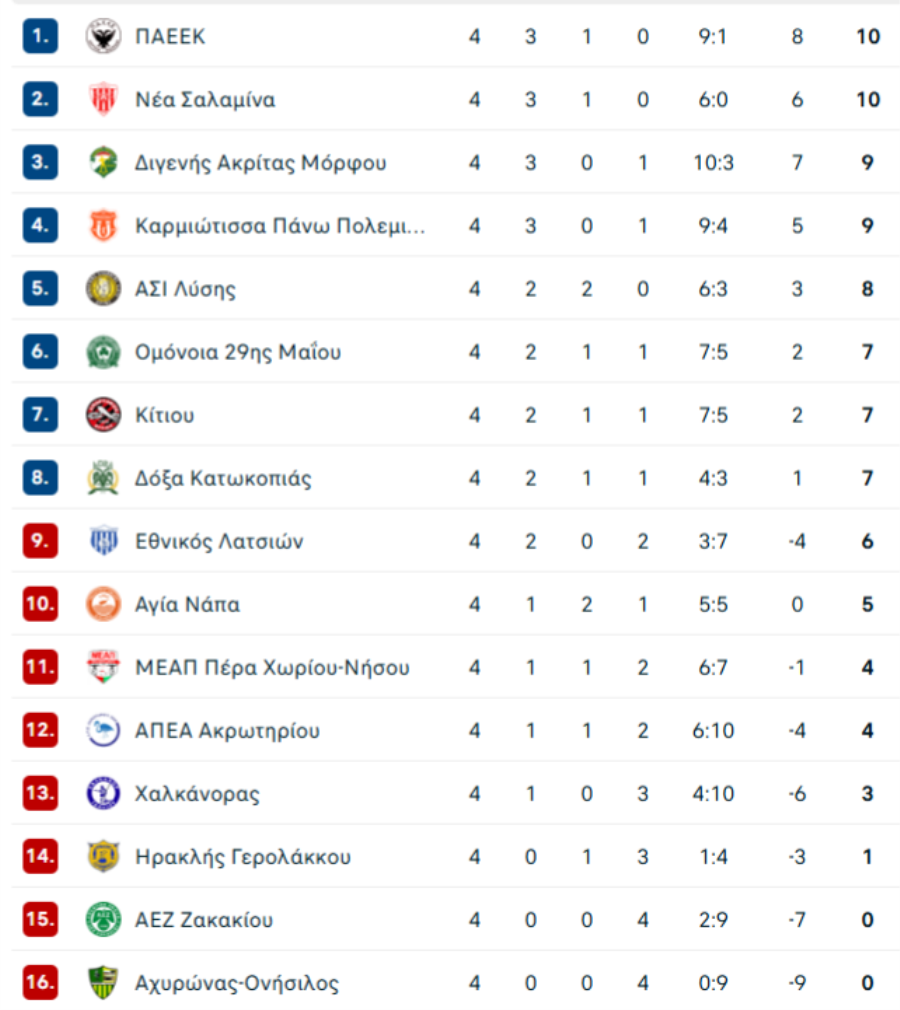Screen dimensions: 900x1010
Task: Open the ΑΠΕΑ Ακρωτηρίου team page
Action: point(227,731)
